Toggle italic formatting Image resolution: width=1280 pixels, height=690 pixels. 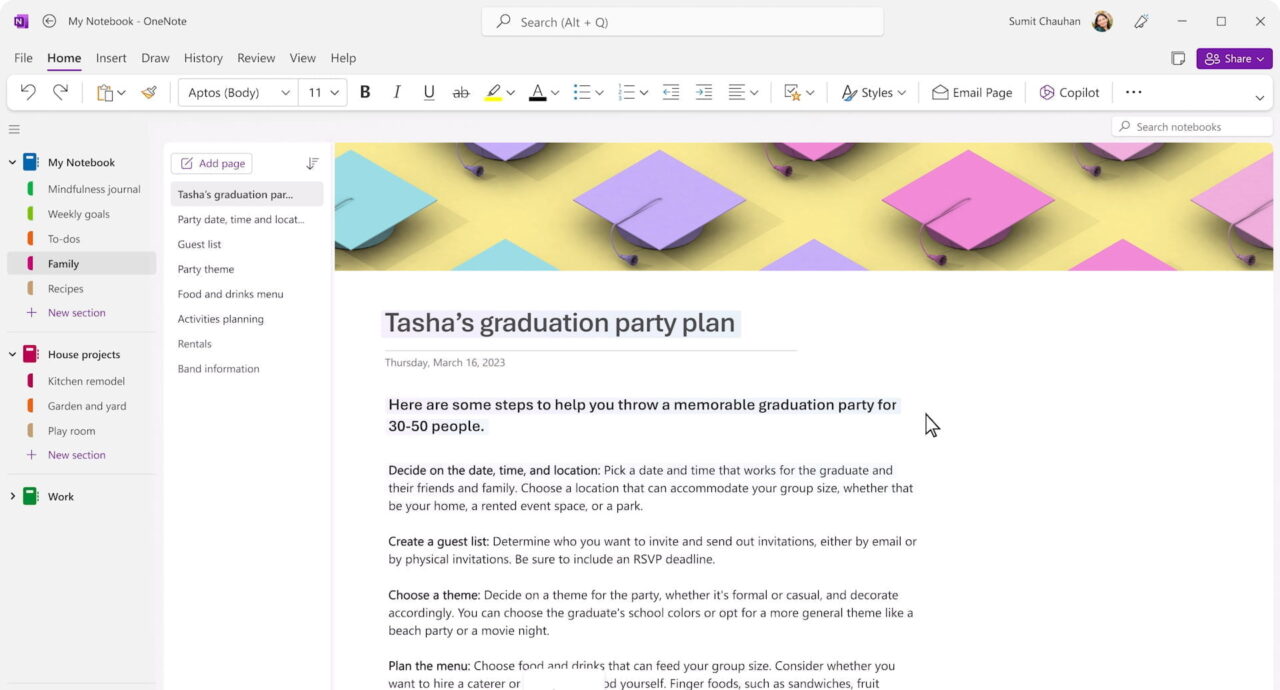(396, 92)
